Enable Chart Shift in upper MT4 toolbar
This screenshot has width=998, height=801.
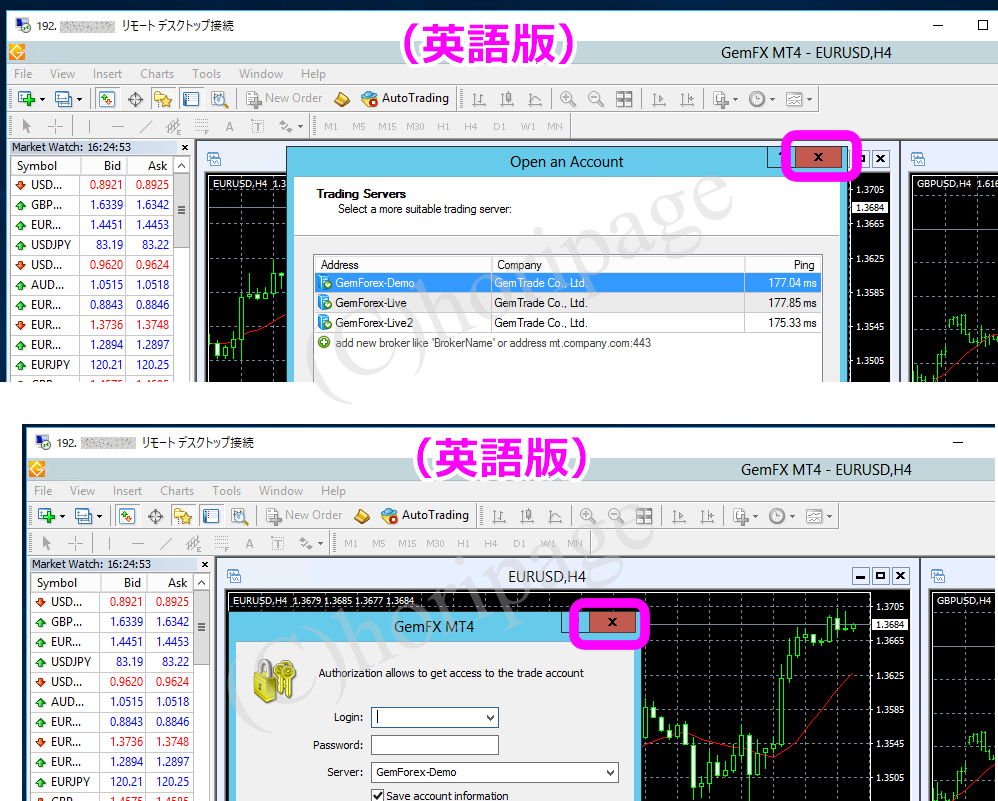click(x=687, y=99)
